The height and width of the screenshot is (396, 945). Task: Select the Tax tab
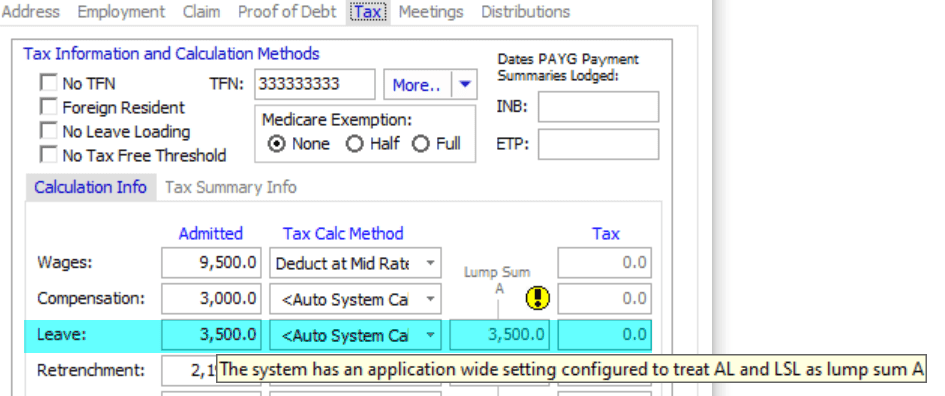point(368,11)
